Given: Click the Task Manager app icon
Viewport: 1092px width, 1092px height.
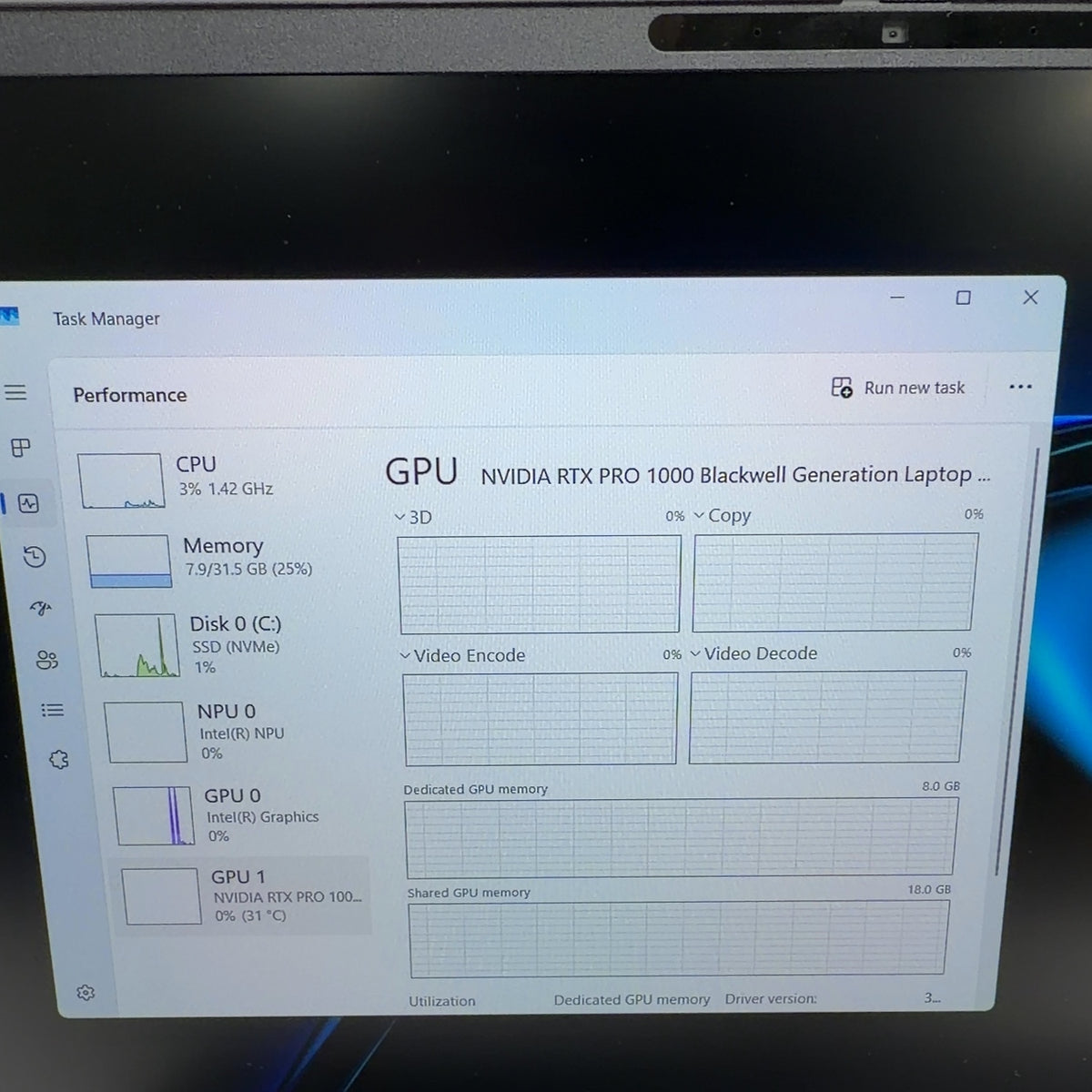Looking at the screenshot, I should (9, 316).
